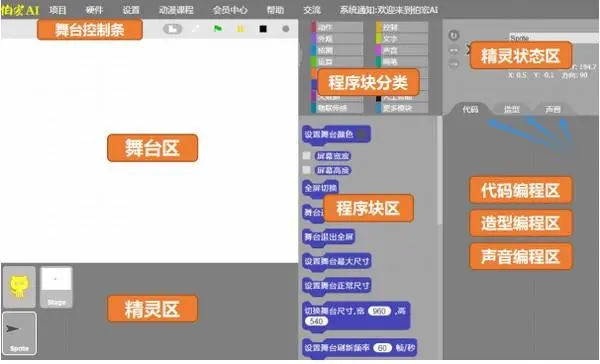600x364 pixels.
Task: Select the arrow Sprite thumbnail
Action: pyautogui.click(x=20, y=333)
